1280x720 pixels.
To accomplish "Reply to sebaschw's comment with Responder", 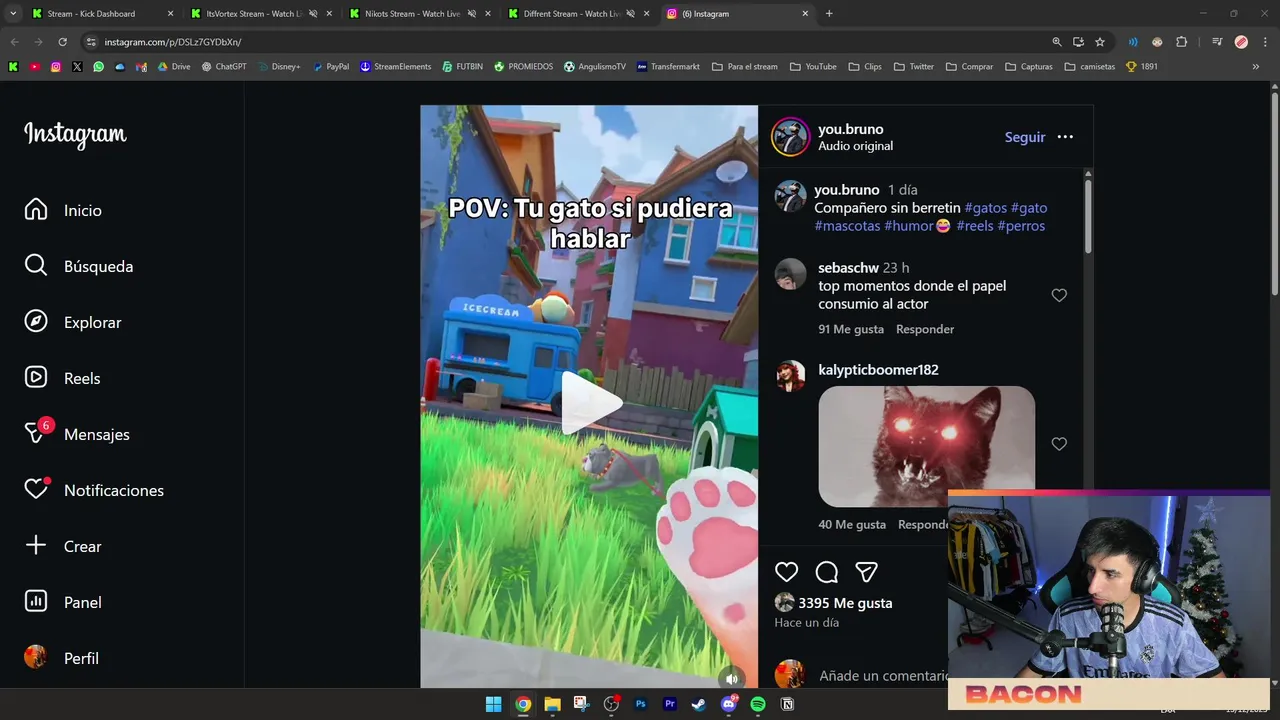I will pos(925,329).
